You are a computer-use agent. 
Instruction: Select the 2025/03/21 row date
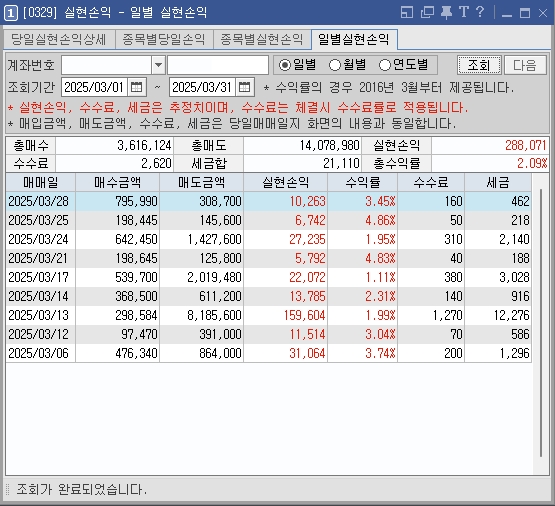coord(39,258)
